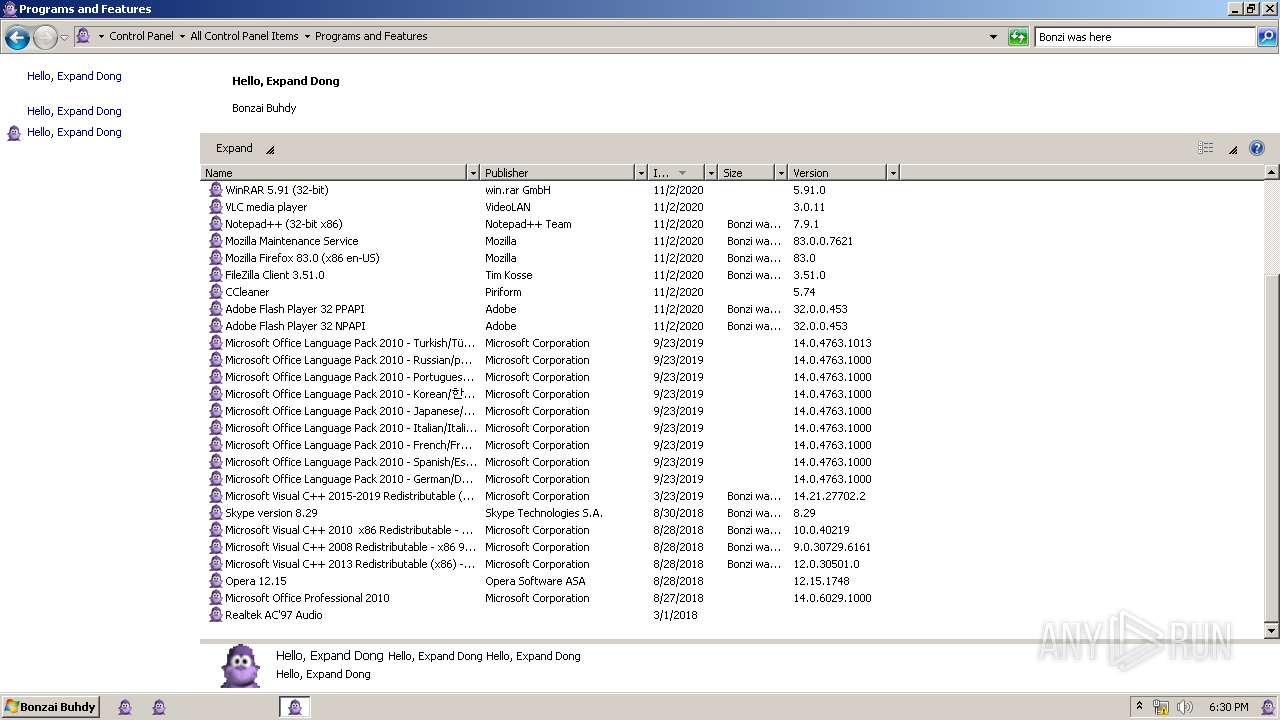Click the Mozilla Firefox 83.0 icon

[215, 258]
